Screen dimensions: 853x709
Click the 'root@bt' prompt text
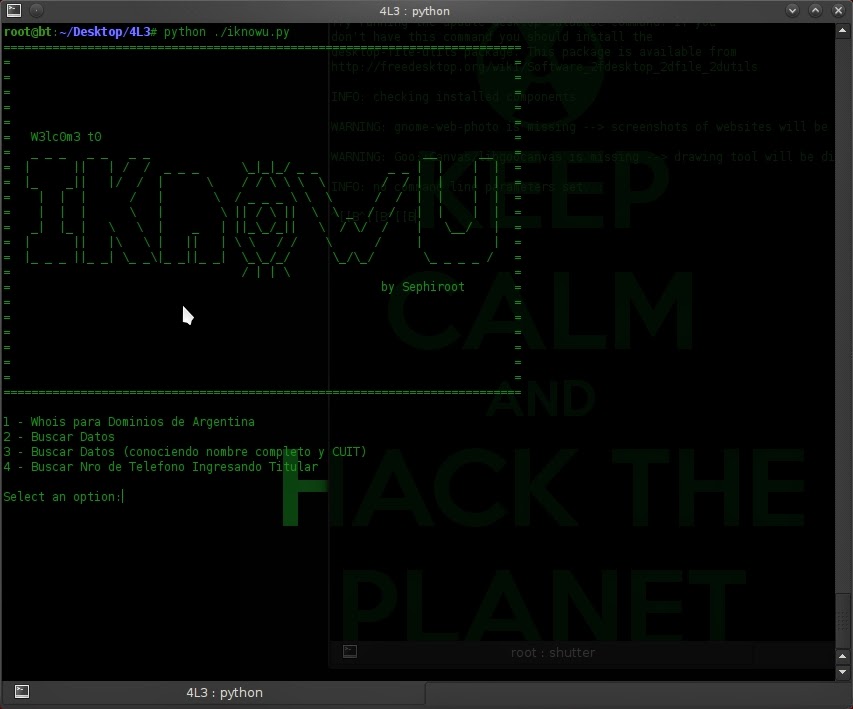[x=27, y=32]
